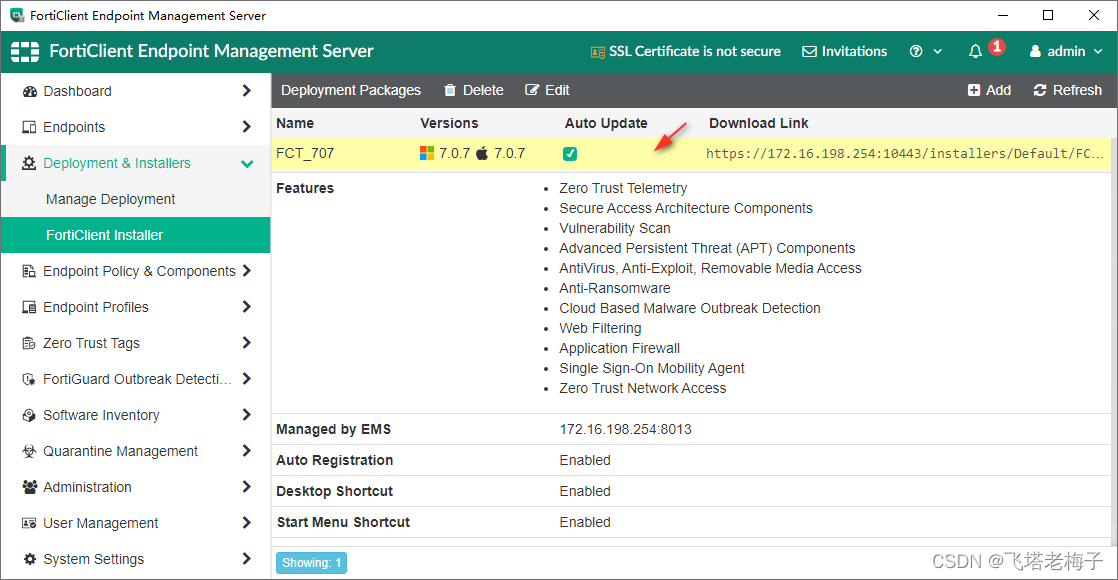Click the User Management ID card icon
This screenshot has height=580, width=1118.
(x=29, y=523)
